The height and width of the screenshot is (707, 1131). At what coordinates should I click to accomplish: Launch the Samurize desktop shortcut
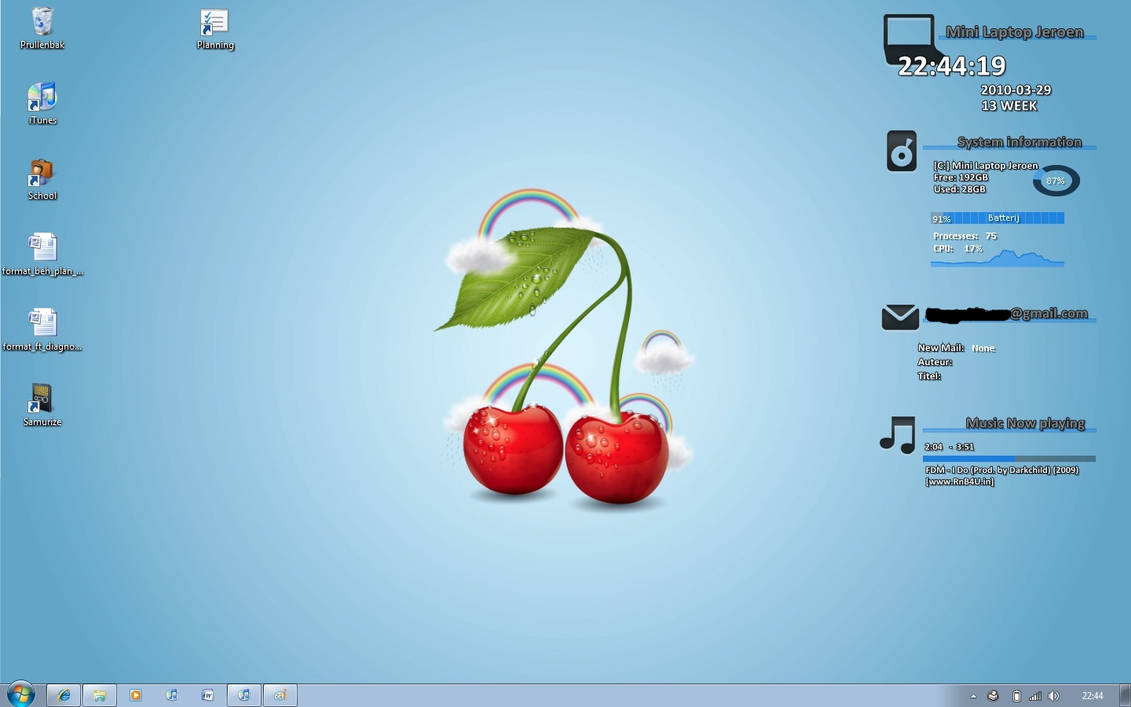pos(43,405)
